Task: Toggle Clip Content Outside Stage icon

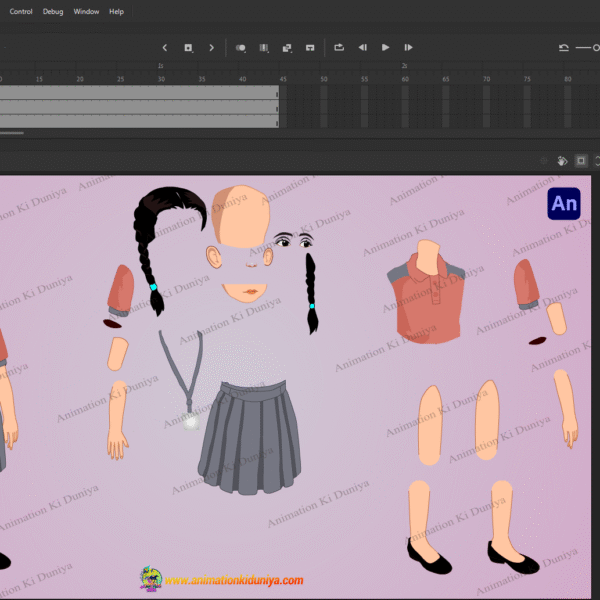Action: point(581,161)
